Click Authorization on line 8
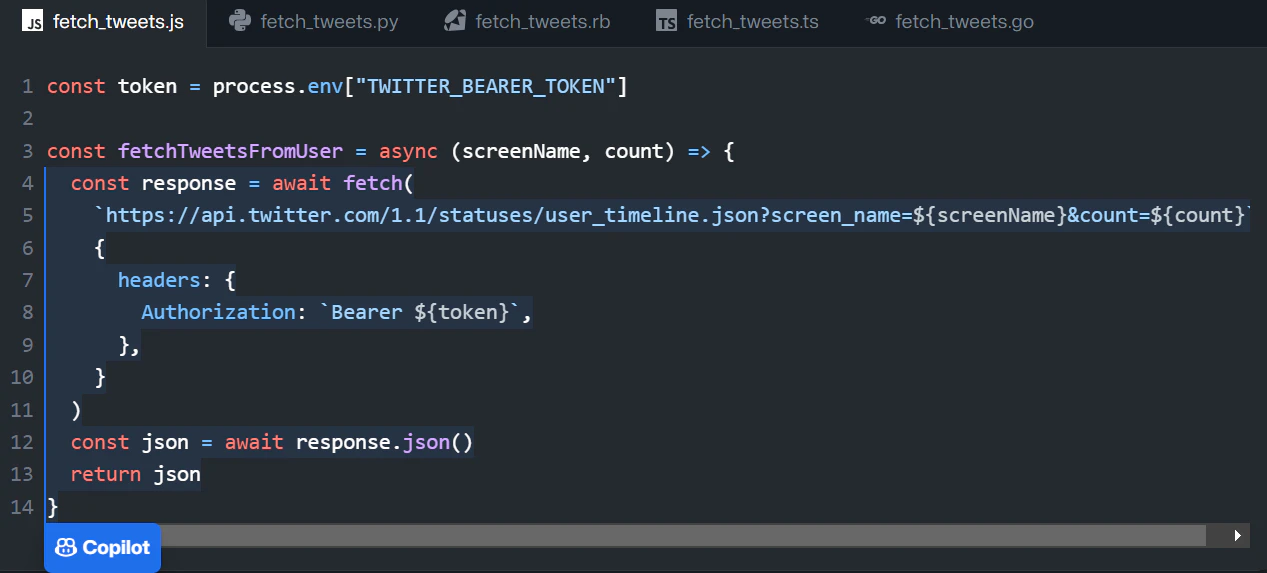The image size is (1267, 573). point(218,312)
